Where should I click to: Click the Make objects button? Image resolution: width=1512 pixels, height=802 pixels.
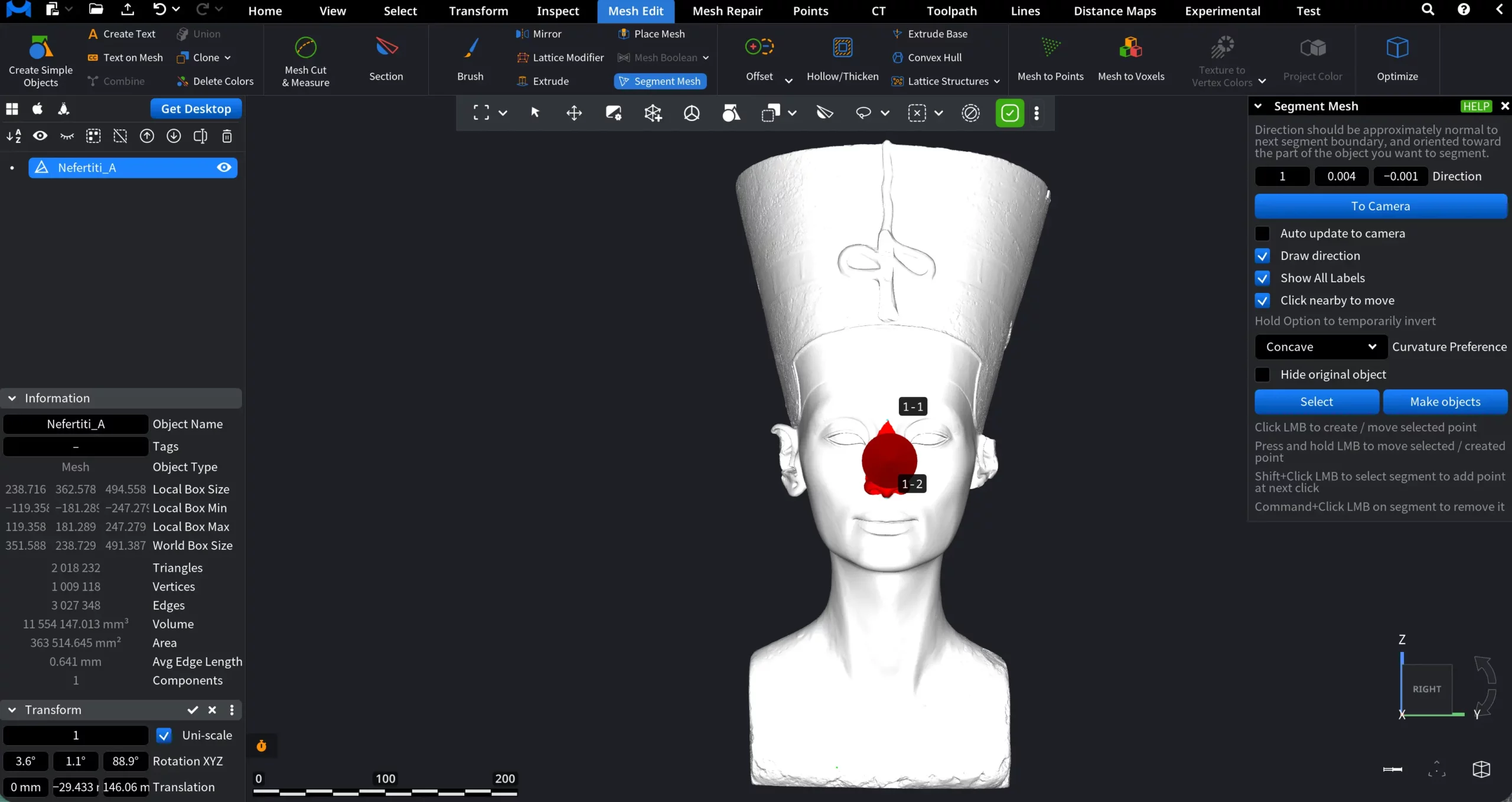[x=1445, y=402]
